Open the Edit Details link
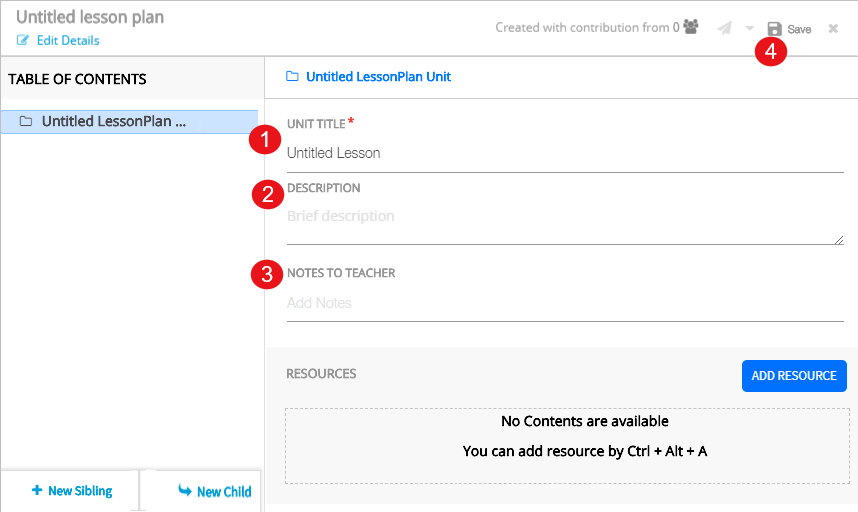858x512 pixels. point(67,41)
